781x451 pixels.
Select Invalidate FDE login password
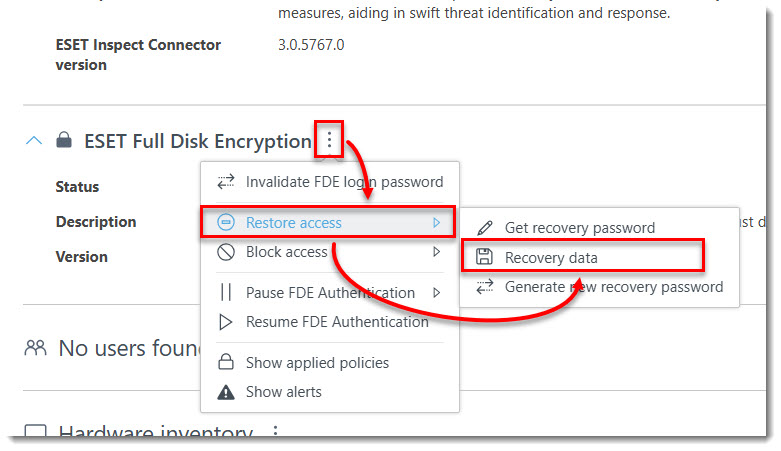(x=330, y=182)
